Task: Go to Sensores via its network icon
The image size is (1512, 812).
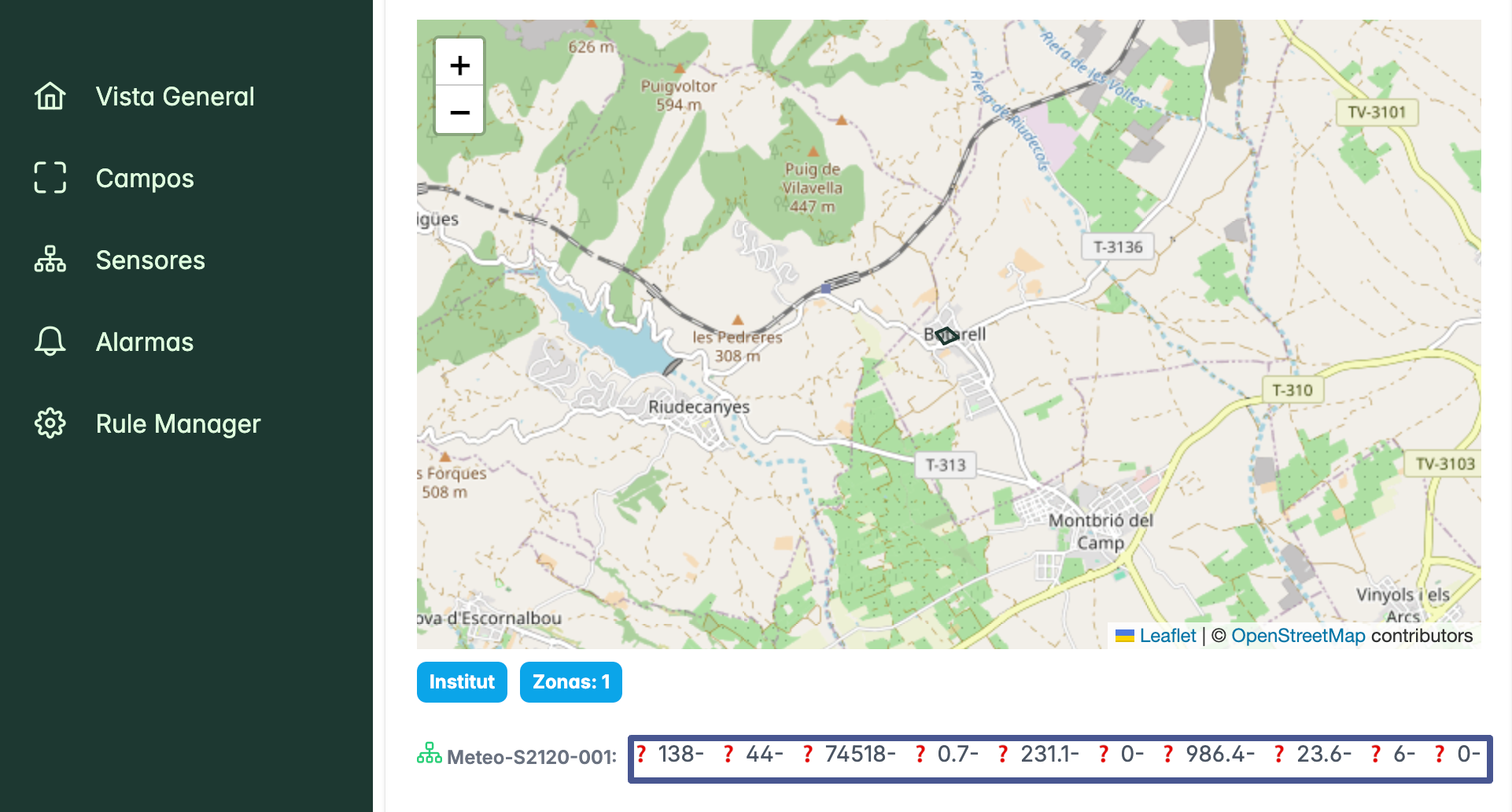Action: [x=50, y=260]
